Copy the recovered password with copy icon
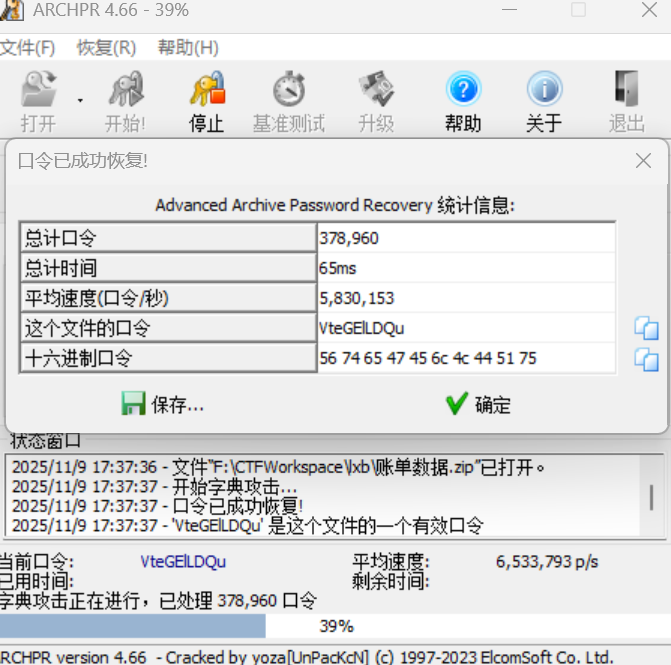 click(646, 328)
